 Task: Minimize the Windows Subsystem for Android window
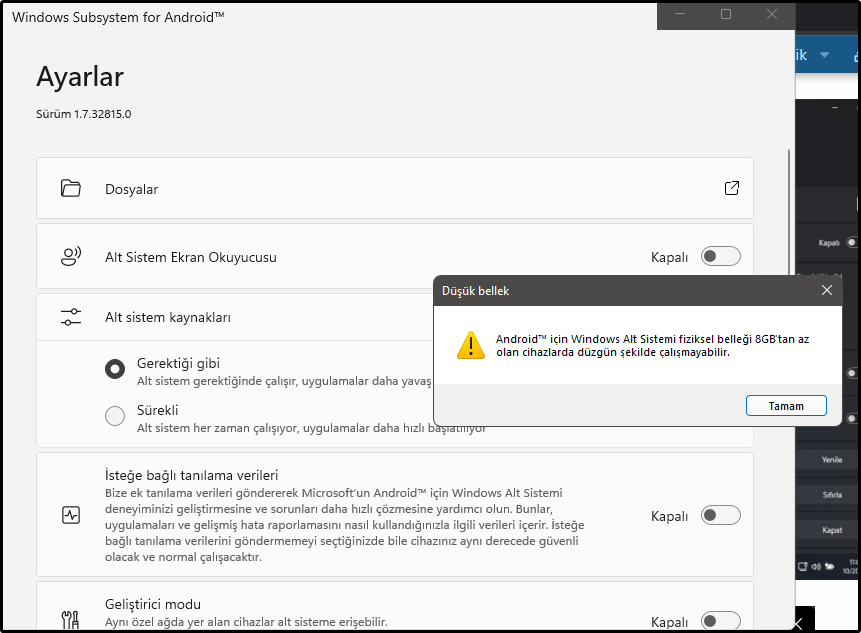680,14
